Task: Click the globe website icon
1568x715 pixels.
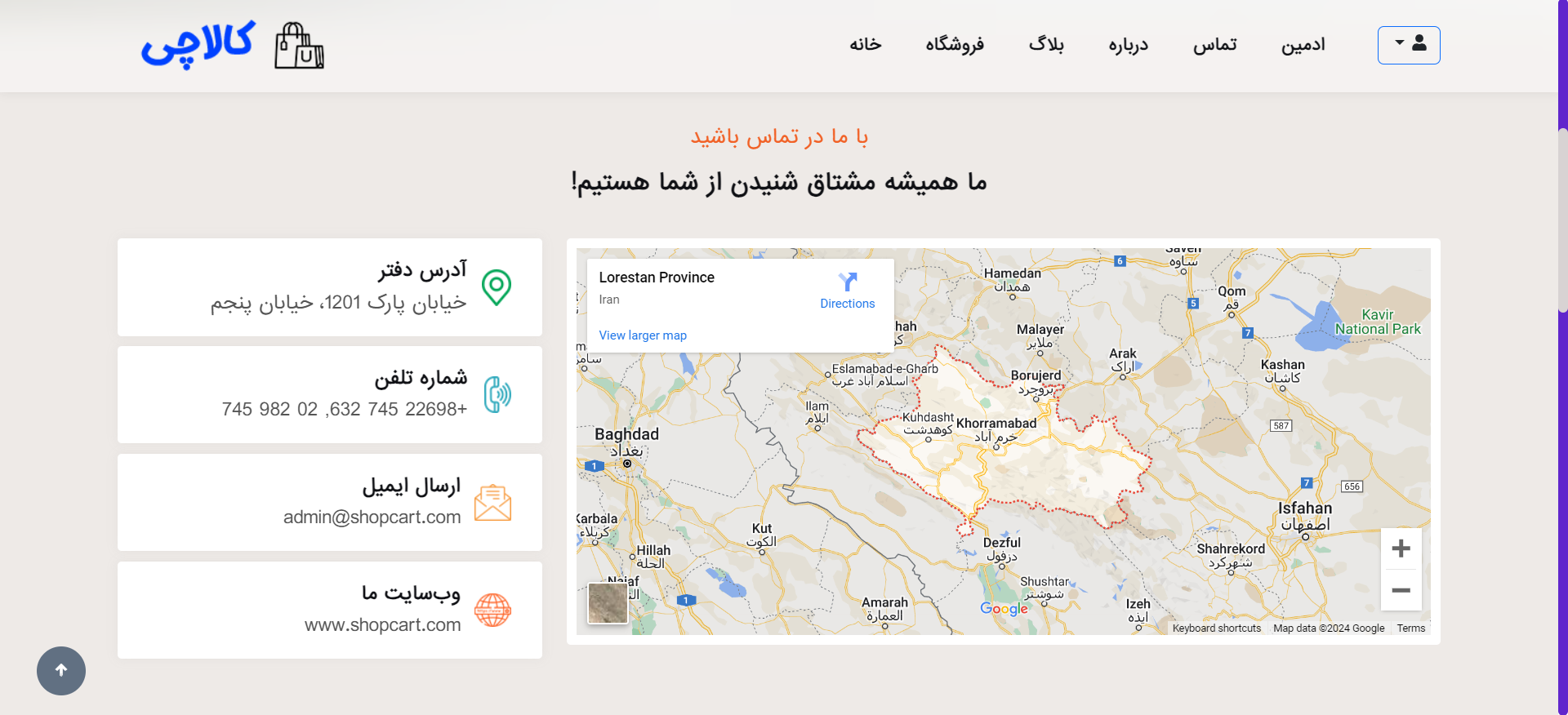Action: click(x=492, y=611)
